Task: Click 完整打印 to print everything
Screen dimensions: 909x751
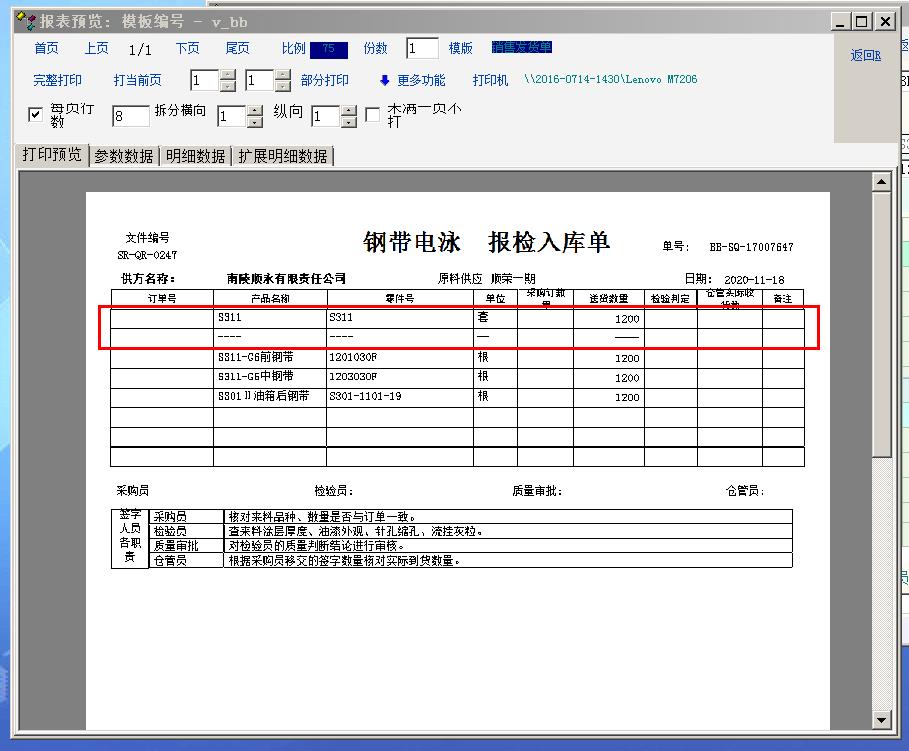Action: click(58, 80)
